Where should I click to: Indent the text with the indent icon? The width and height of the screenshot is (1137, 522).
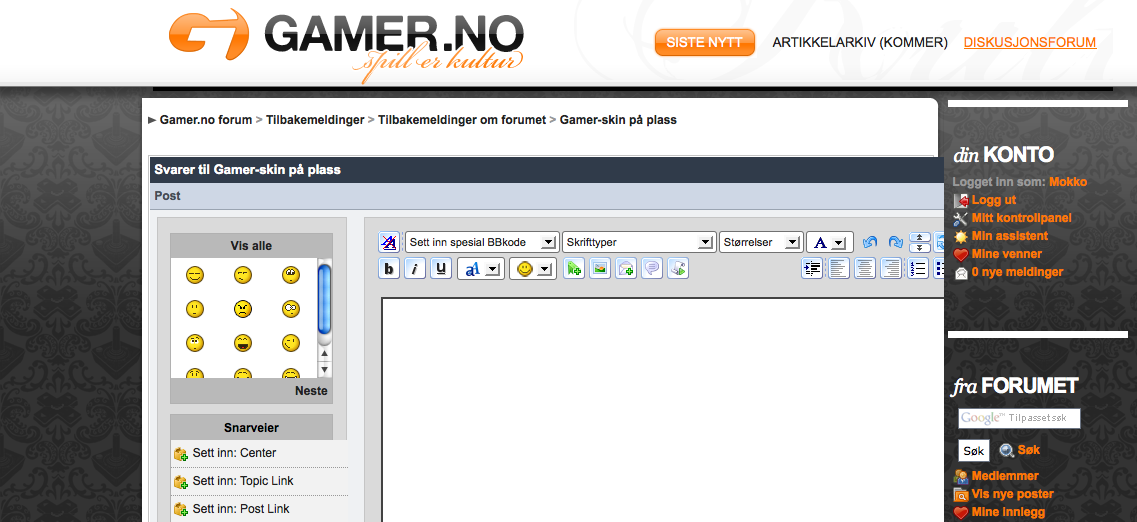click(812, 269)
